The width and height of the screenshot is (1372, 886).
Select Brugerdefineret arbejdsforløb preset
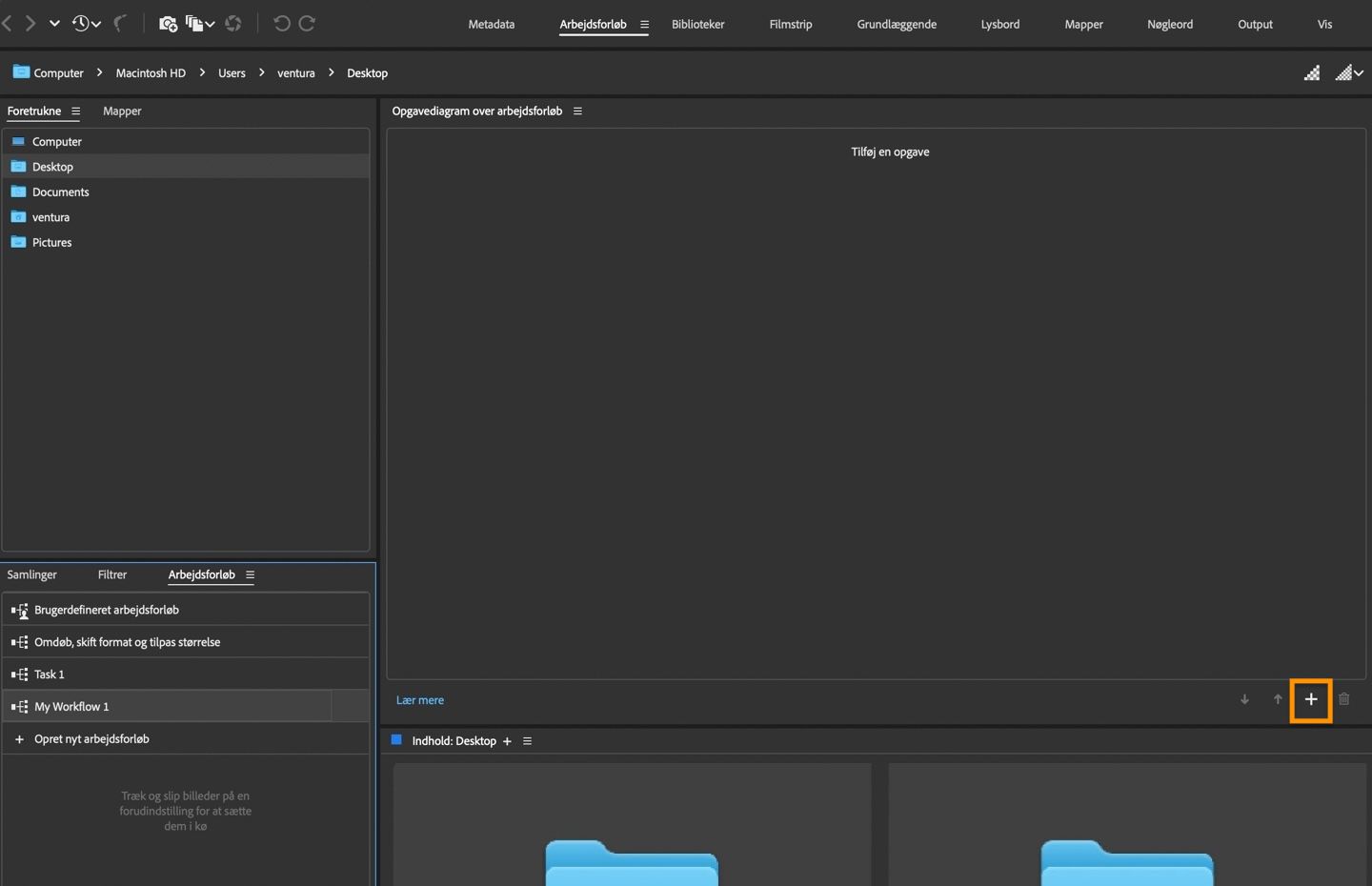[186, 610]
